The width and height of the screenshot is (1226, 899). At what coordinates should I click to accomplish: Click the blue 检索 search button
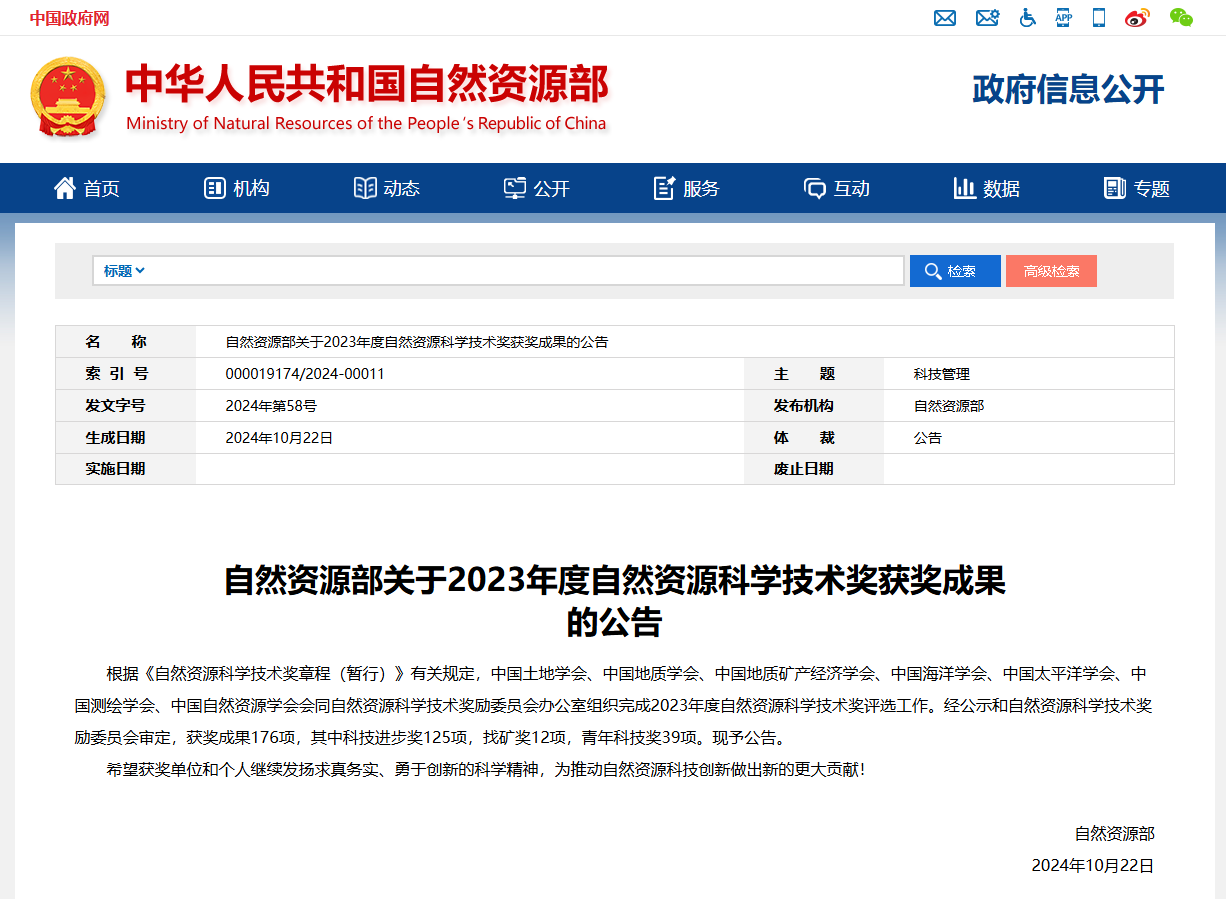(x=955, y=271)
